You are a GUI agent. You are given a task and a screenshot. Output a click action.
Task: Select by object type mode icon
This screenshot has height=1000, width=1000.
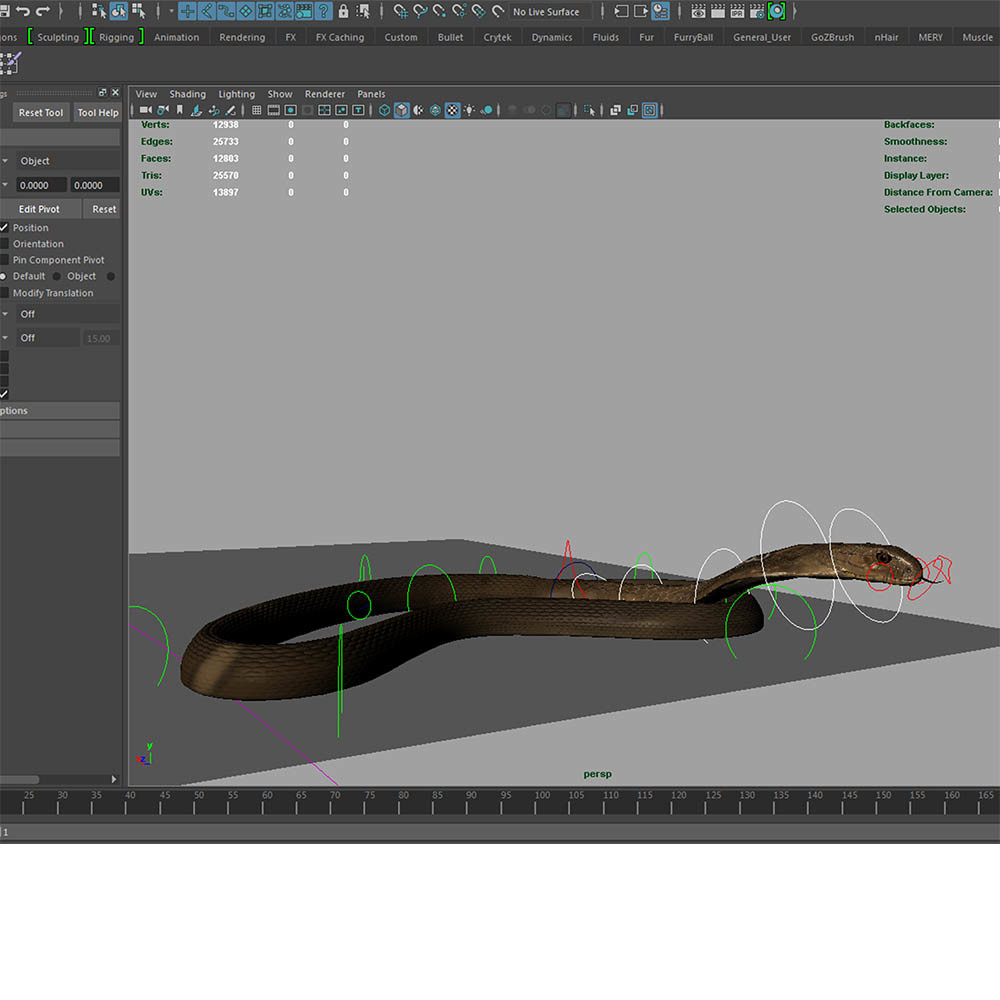[x=119, y=11]
